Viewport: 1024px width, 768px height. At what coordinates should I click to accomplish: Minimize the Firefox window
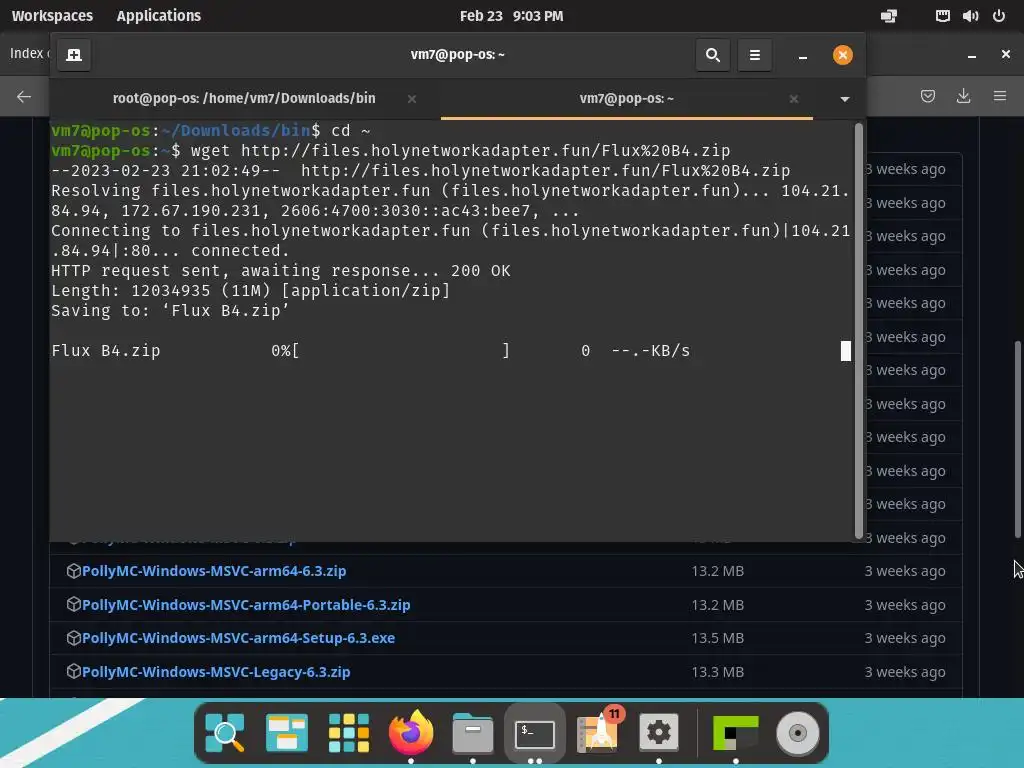[972, 55]
